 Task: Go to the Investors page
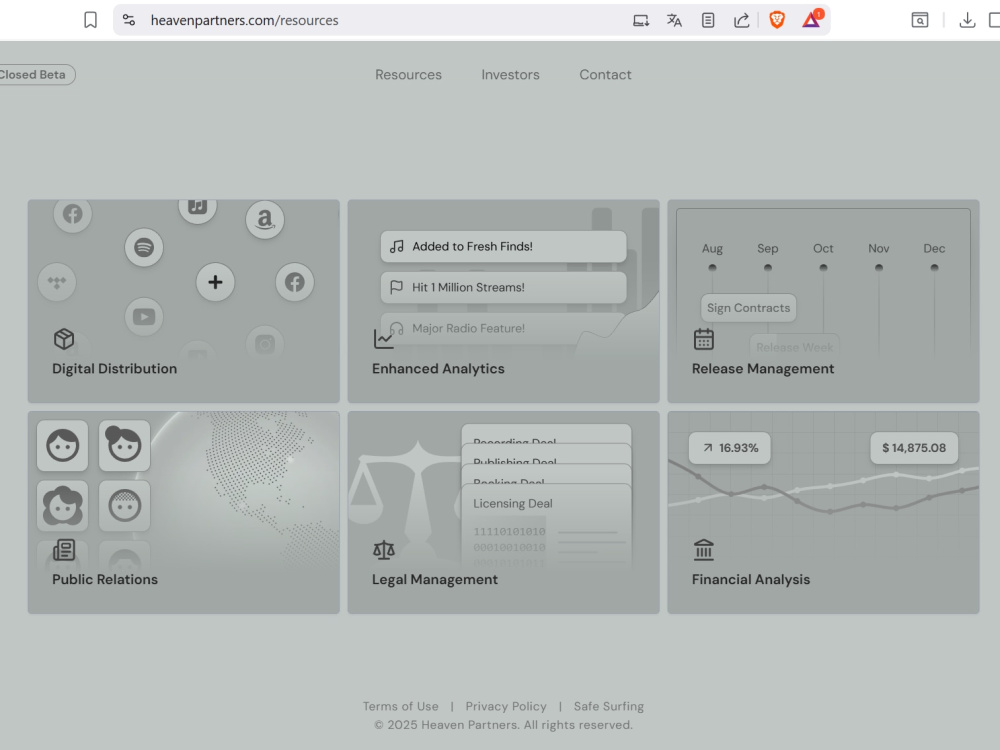click(510, 75)
